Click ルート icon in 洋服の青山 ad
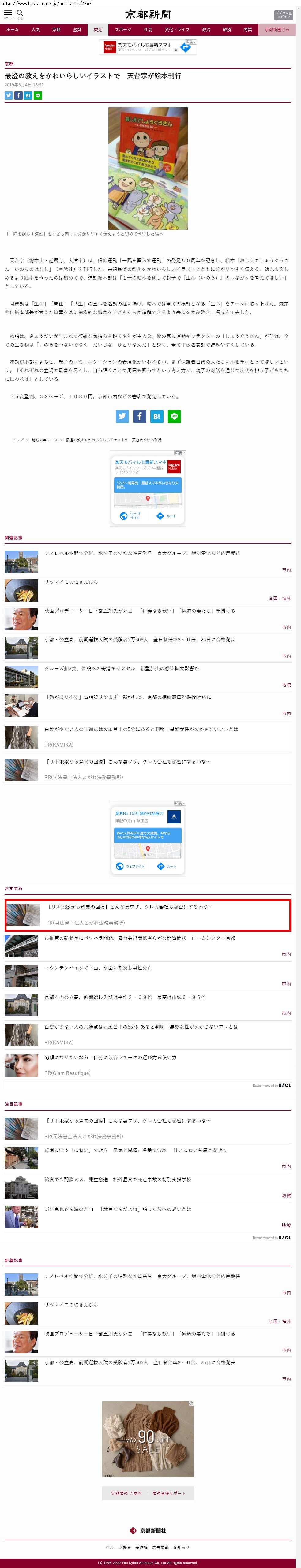Image resolution: width=301 pixels, height=1568 pixels. (160, 866)
